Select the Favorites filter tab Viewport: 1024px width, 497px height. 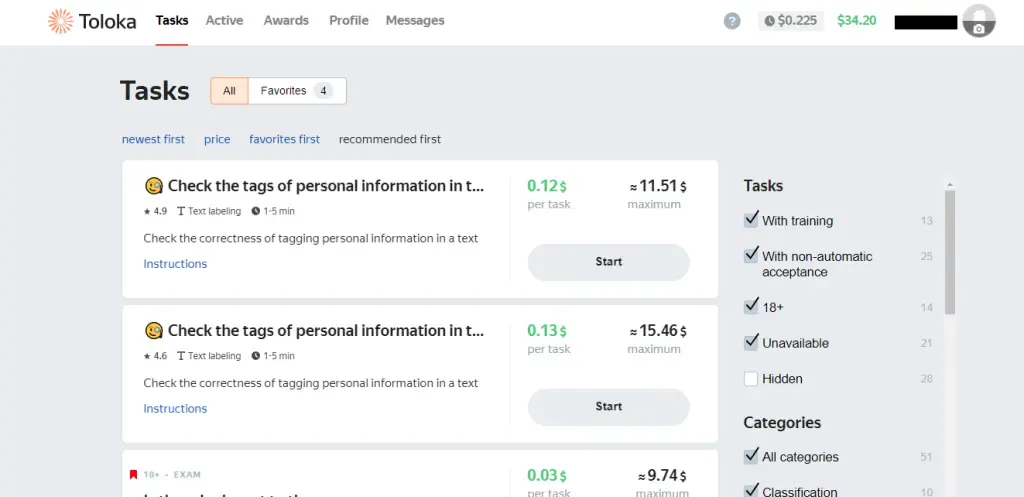(296, 91)
